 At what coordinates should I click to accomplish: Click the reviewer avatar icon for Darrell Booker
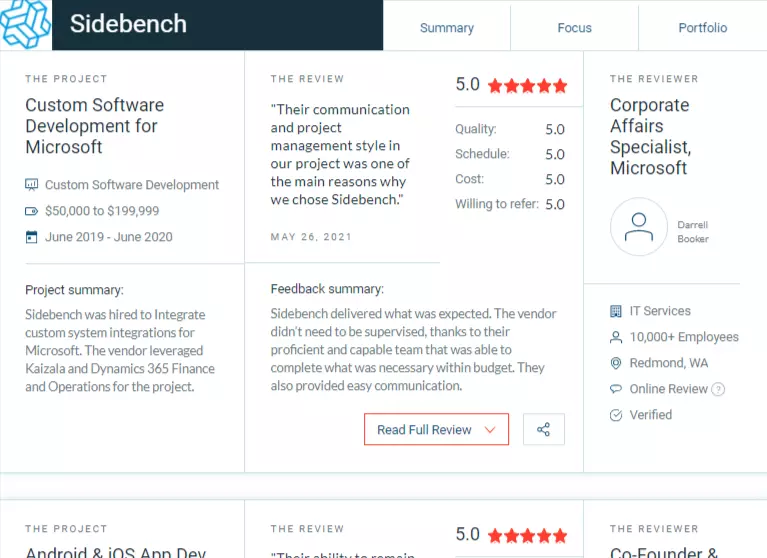pyautogui.click(x=638, y=227)
